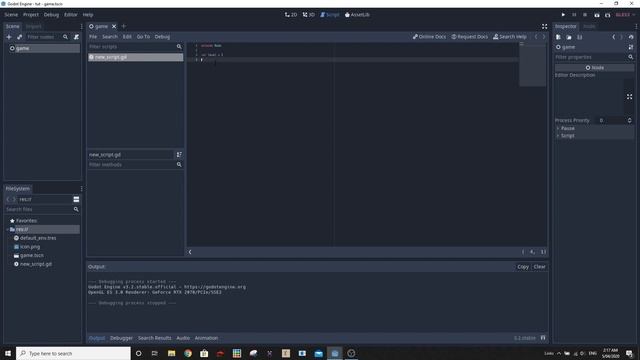640x360 pixels.
Task: Open Inspector object history icon
Action: point(631,37)
